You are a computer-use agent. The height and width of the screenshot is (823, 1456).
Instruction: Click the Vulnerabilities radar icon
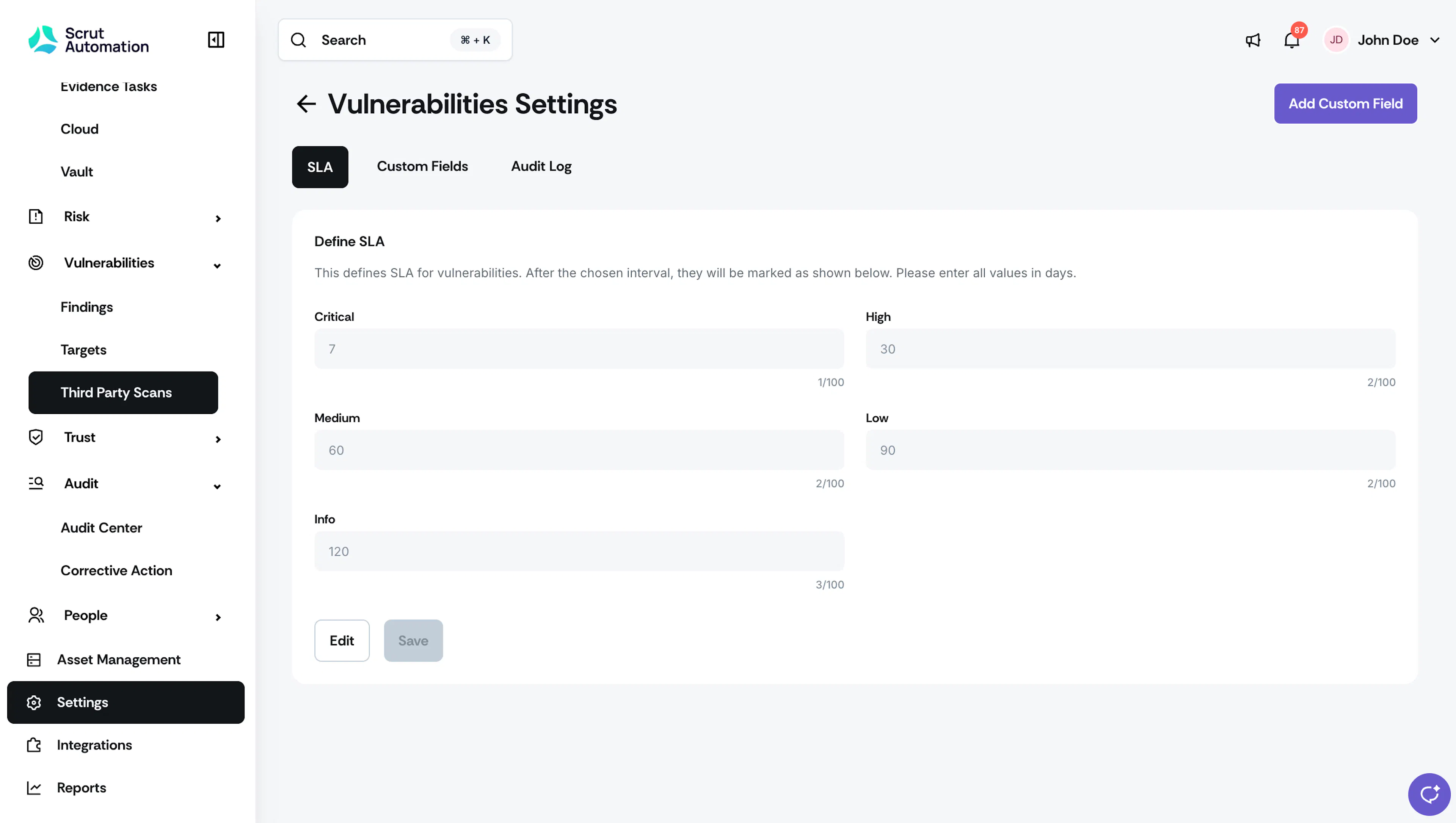pos(36,263)
